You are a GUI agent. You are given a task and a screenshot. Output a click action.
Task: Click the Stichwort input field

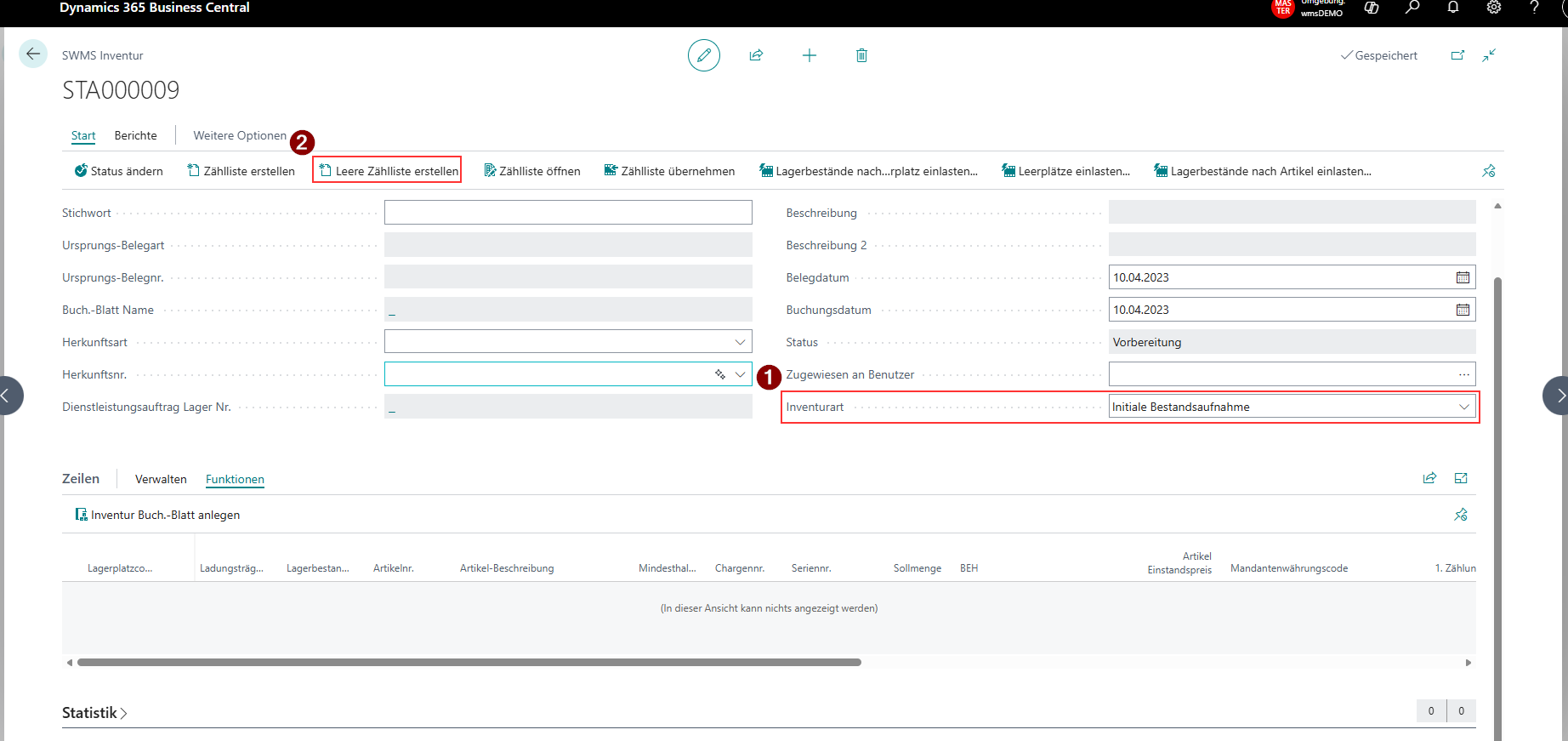tap(568, 213)
